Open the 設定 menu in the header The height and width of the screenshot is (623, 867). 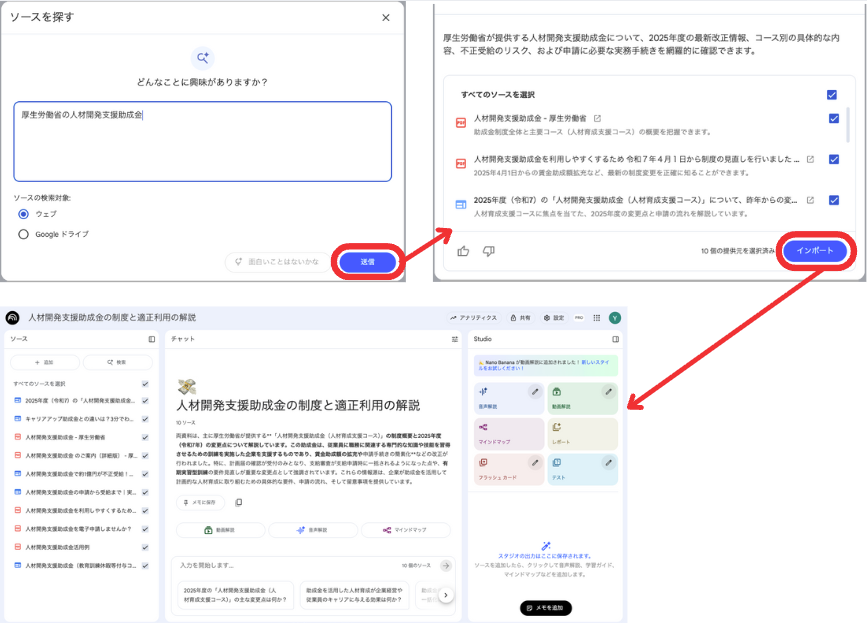554,317
